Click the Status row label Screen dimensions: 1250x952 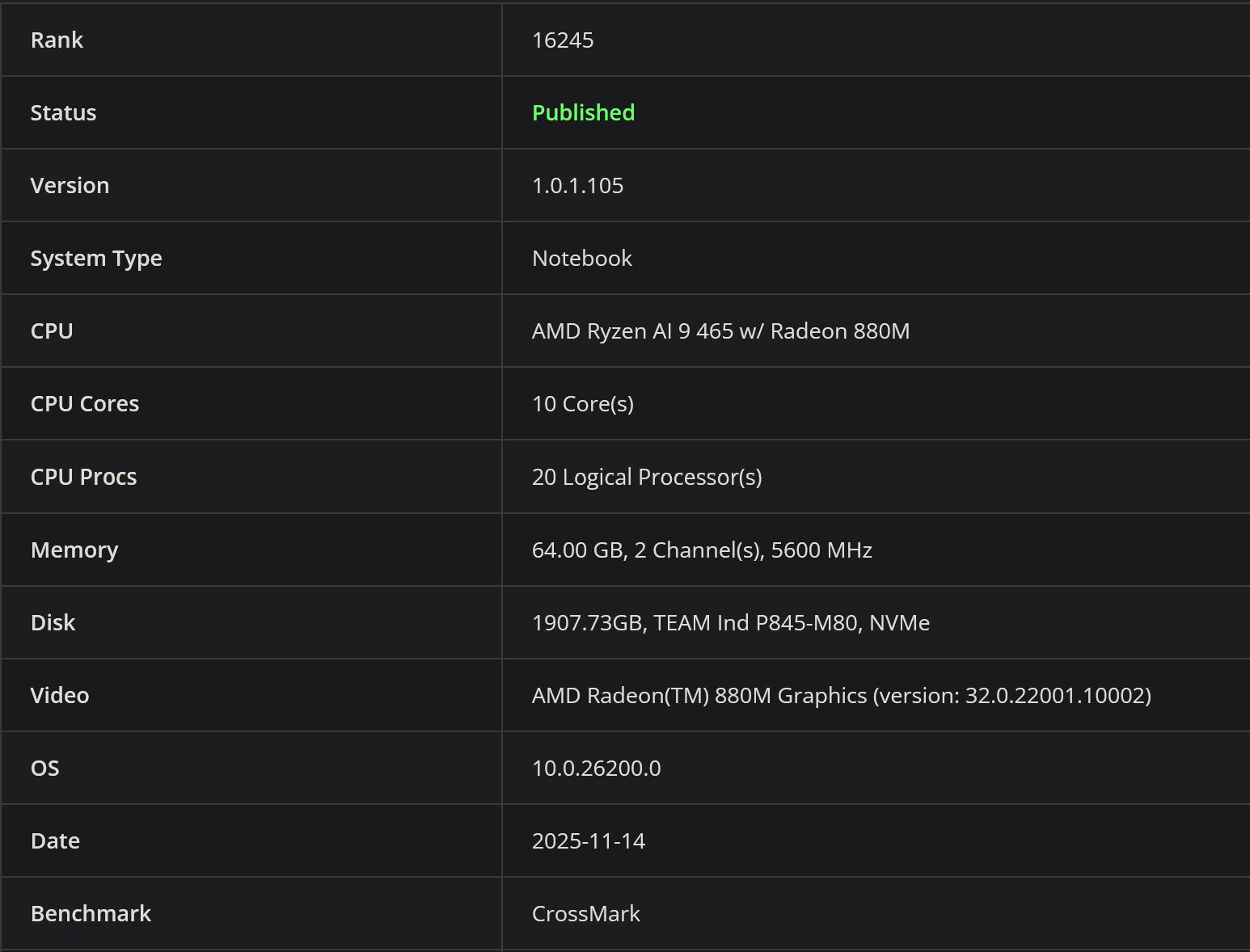pyautogui.click(x=63, y=112)
